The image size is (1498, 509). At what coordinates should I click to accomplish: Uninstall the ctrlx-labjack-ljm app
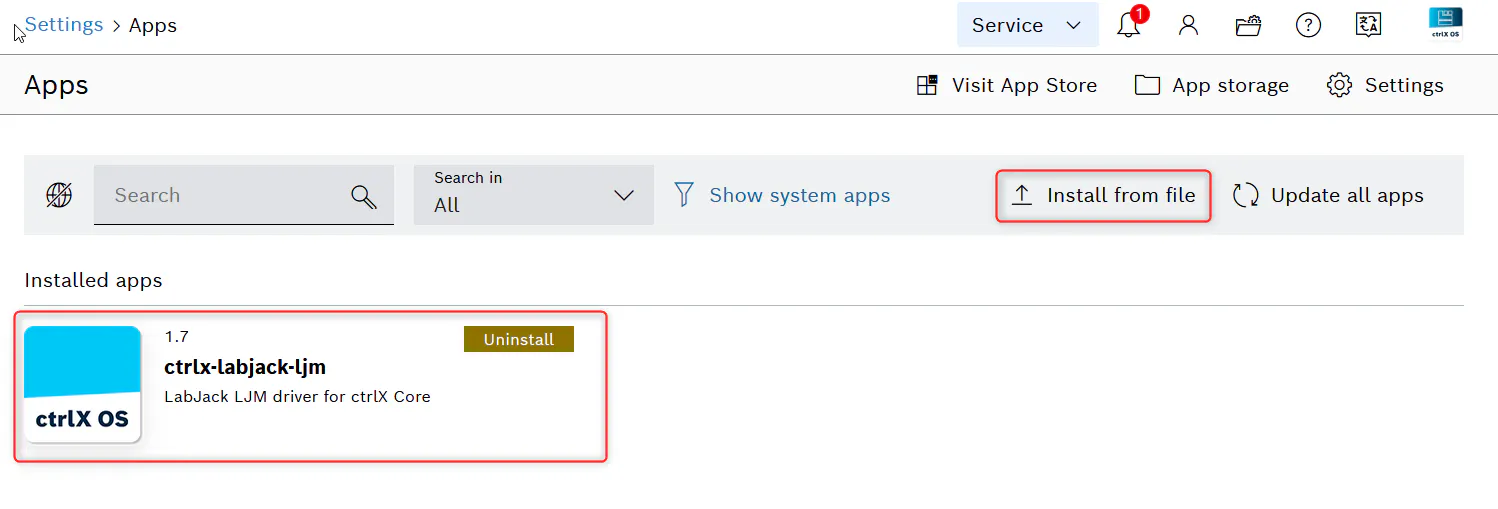pyautogui.click(x=518, y=339)
